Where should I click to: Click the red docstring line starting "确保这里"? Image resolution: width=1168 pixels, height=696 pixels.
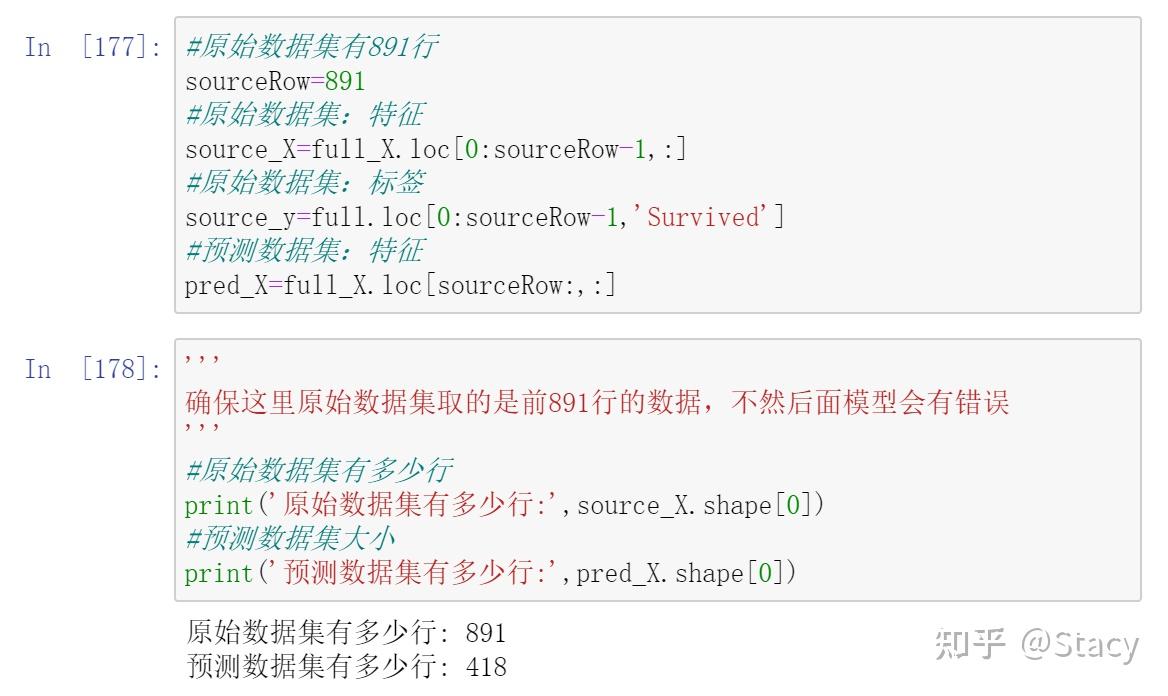[x=597, y=402]
